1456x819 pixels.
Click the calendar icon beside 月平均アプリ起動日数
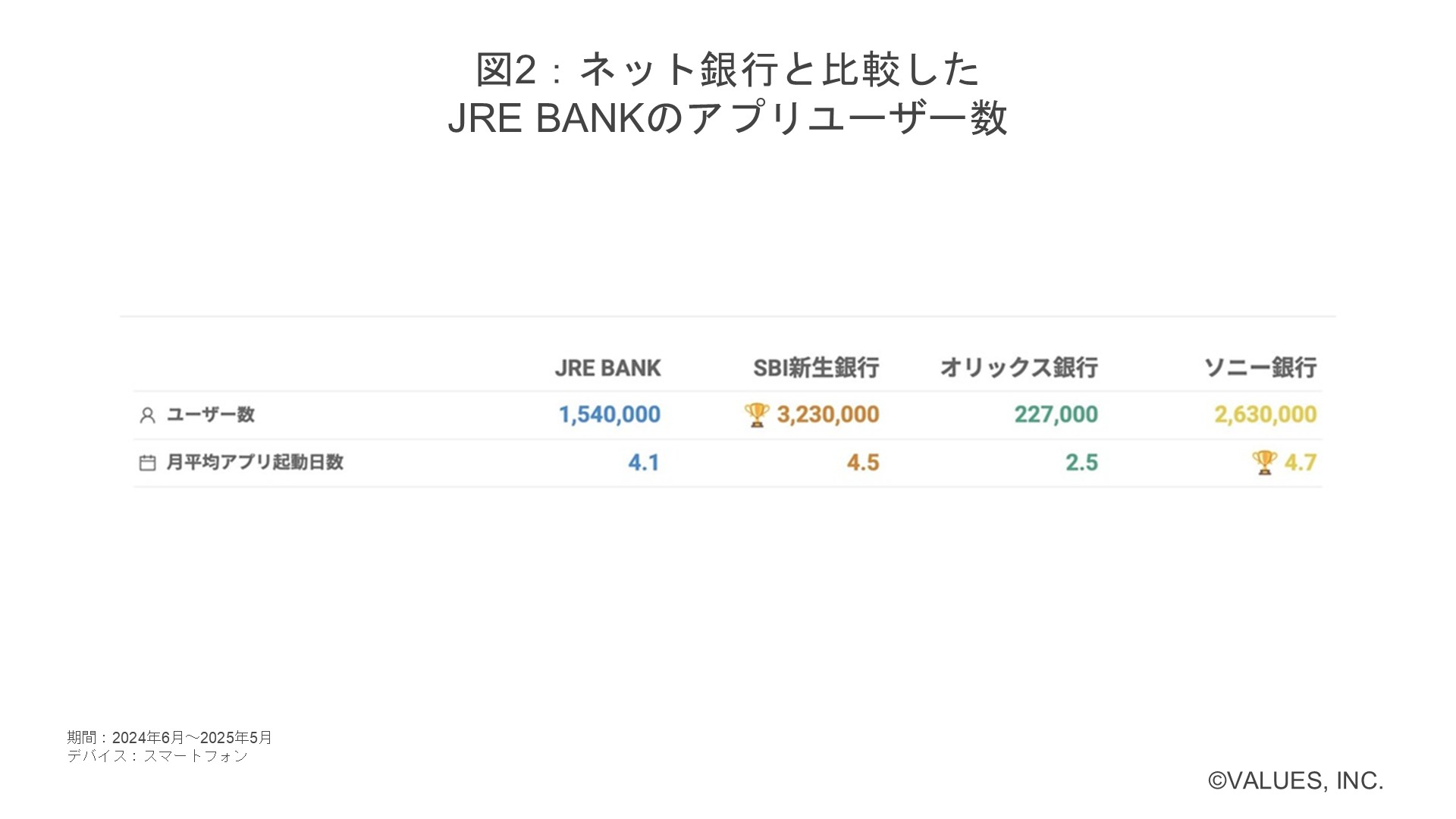click(147, 463)
